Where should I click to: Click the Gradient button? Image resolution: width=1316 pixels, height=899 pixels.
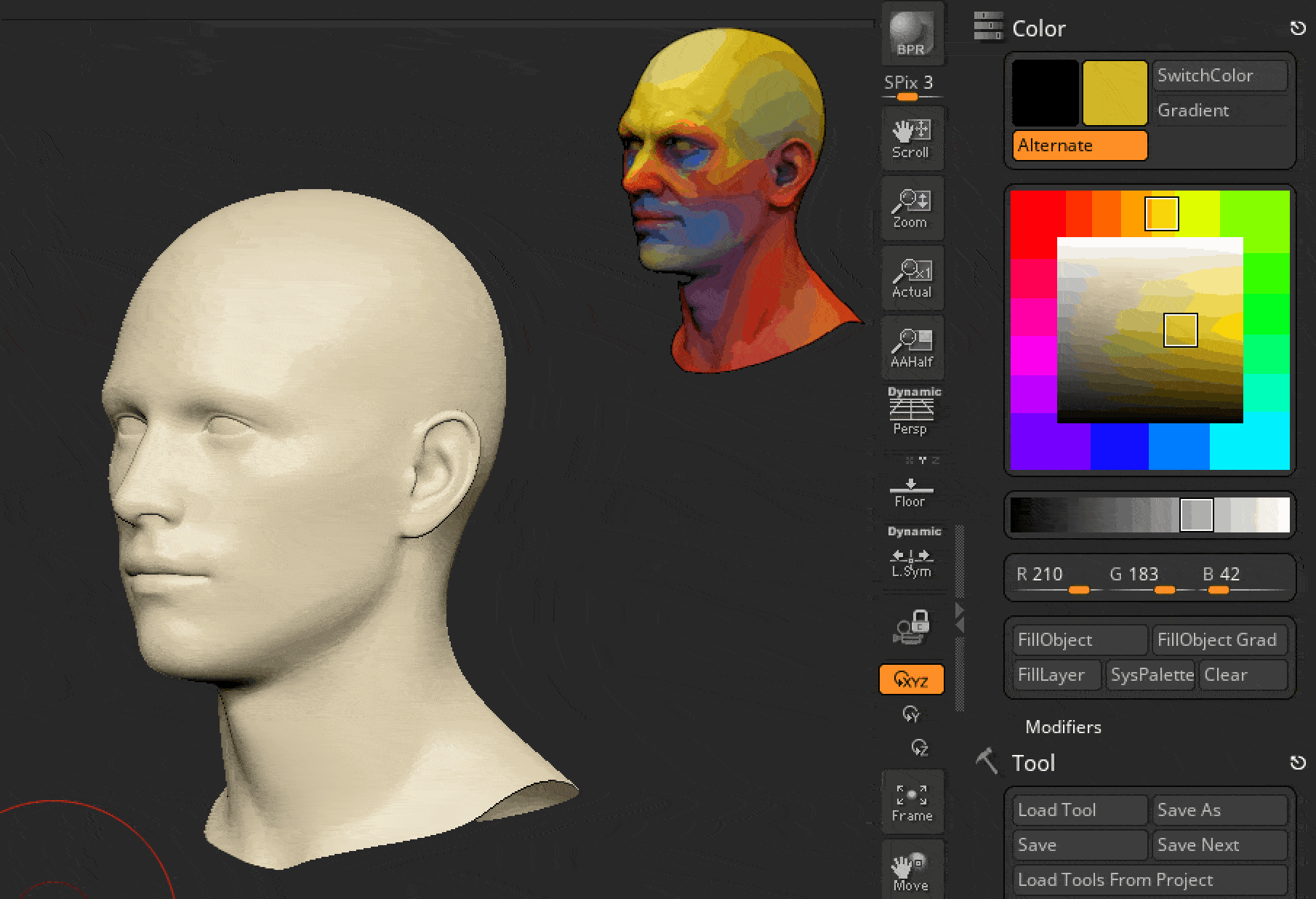click(x=1219, y=111)
